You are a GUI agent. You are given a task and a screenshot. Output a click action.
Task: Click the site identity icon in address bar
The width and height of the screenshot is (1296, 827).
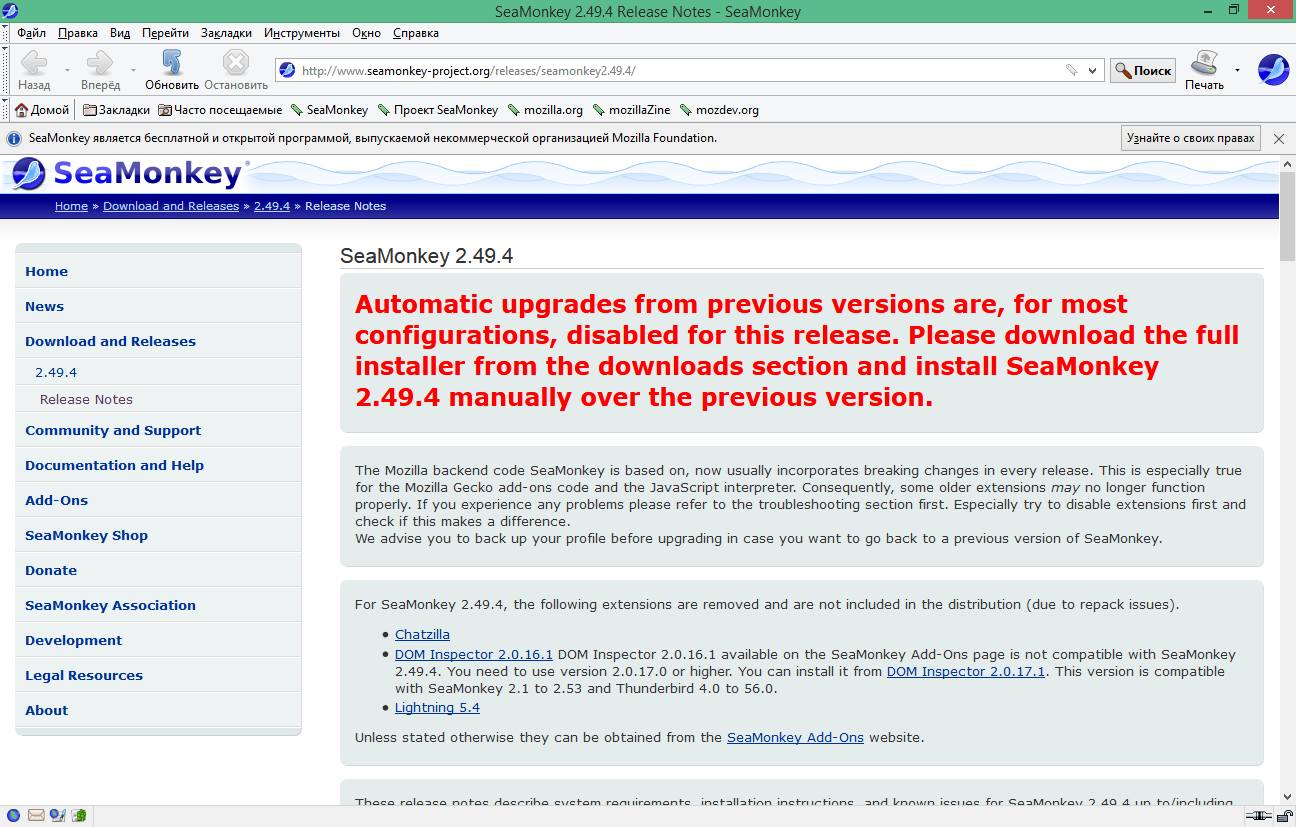[x=287, y=70]
